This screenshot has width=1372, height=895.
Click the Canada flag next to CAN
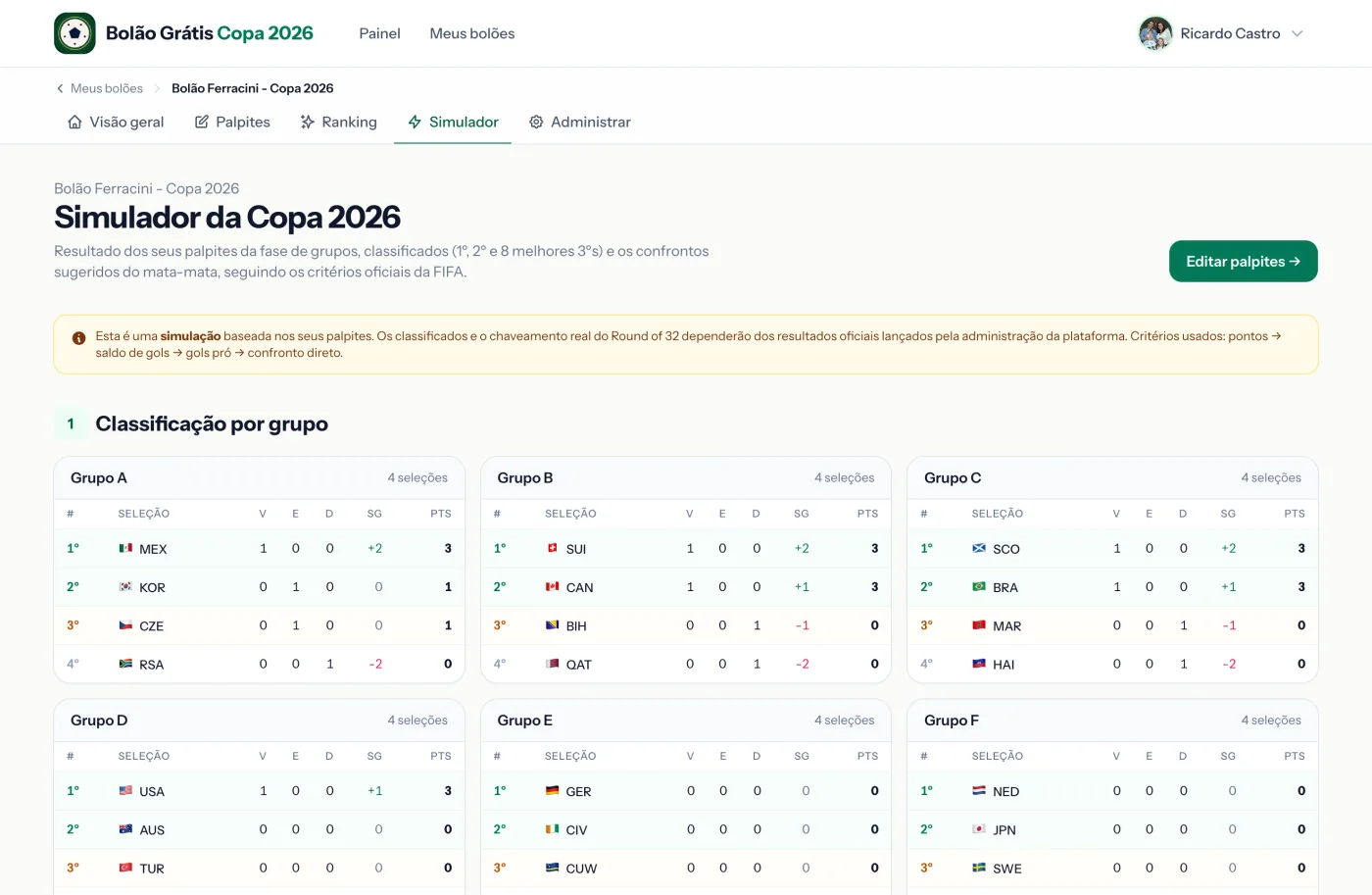point(552,586)
